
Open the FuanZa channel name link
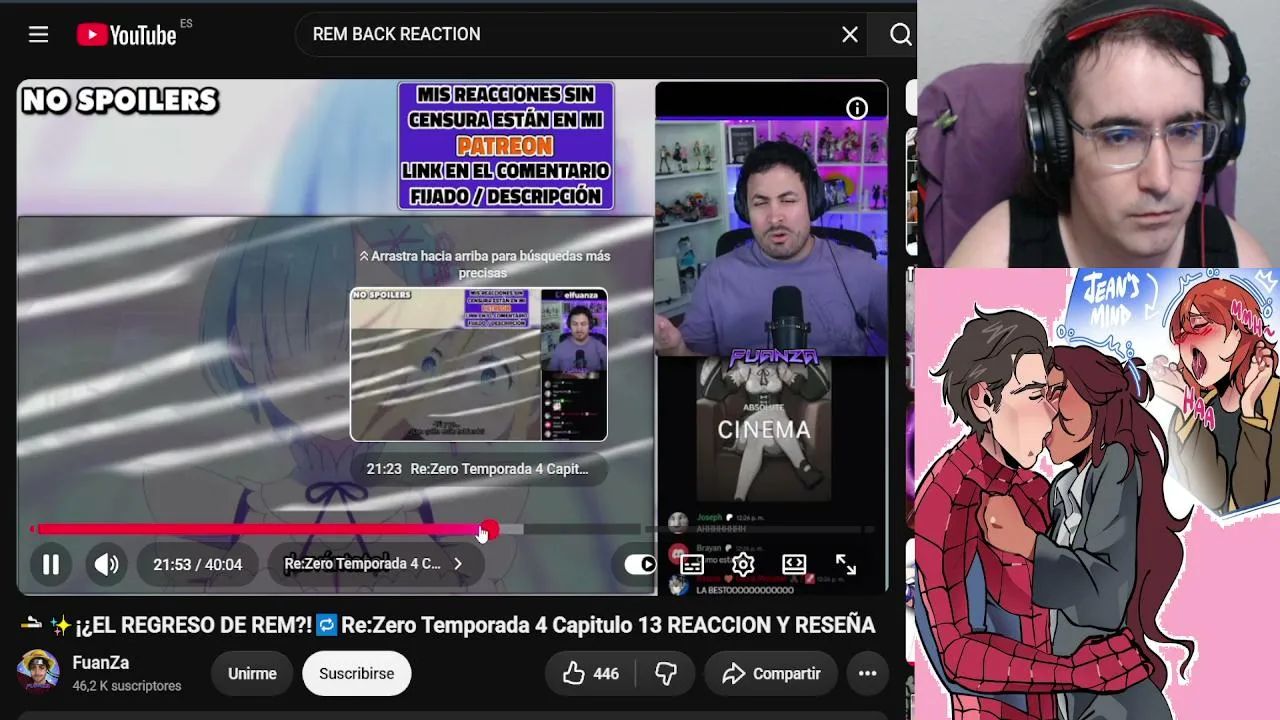pos(101,663)
